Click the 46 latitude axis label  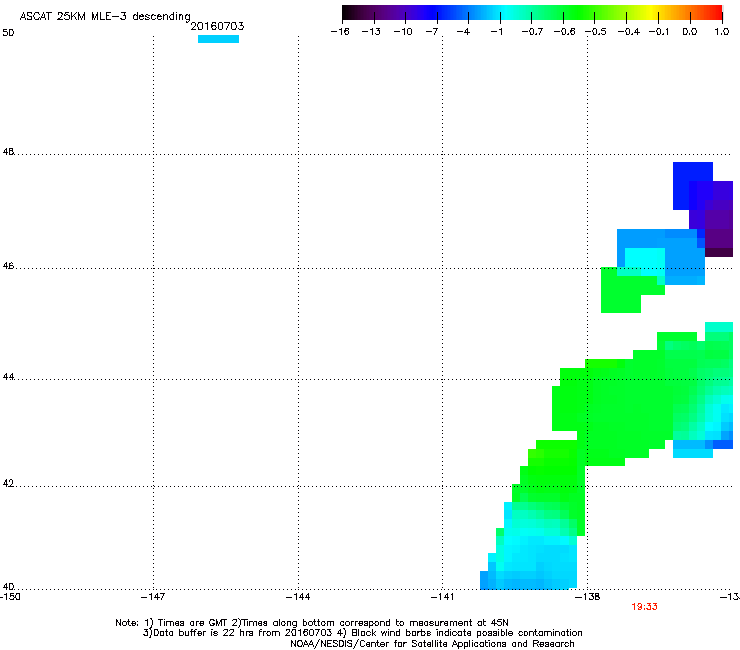click(8, 266)
